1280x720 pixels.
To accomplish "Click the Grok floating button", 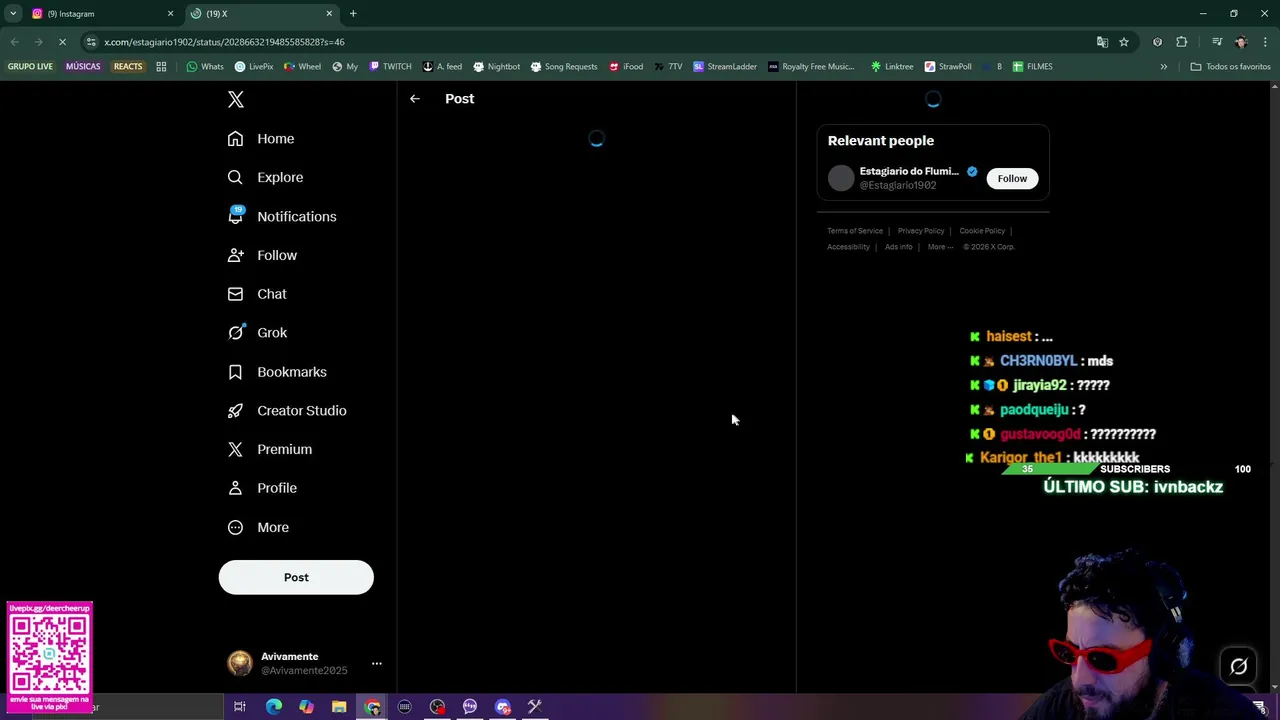I will click(x=1239, y=667).
